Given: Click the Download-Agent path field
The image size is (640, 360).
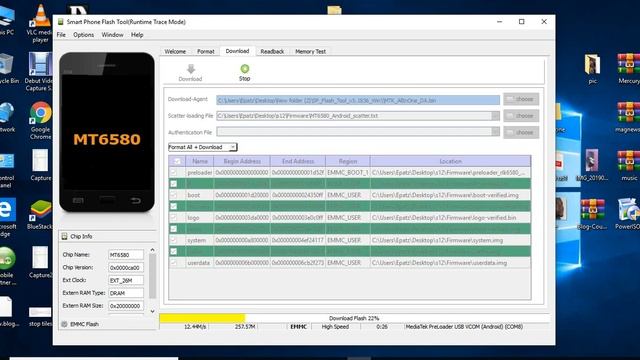Looking at the screenshot, I should click(x=358, y=100).
